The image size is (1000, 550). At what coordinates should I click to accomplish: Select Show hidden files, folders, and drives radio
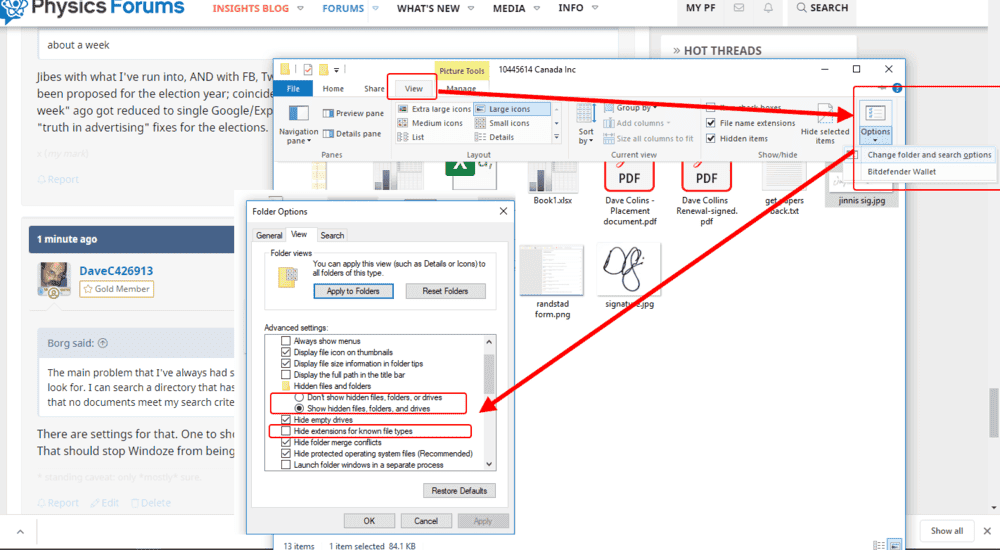coord(298,408)
